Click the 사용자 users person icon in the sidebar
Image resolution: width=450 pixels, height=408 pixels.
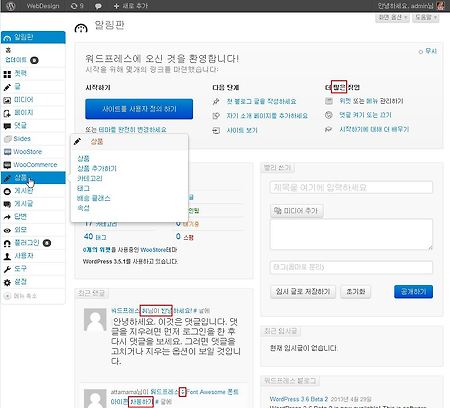(x=7, y=256)
